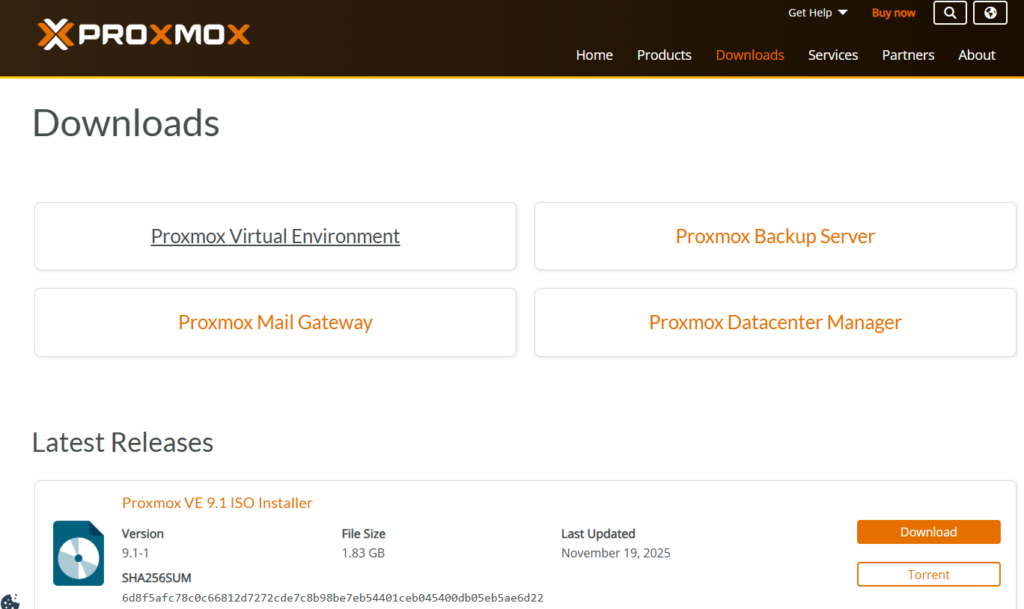
Task: Open the About menu item
Action: click(x=977, y=55)
